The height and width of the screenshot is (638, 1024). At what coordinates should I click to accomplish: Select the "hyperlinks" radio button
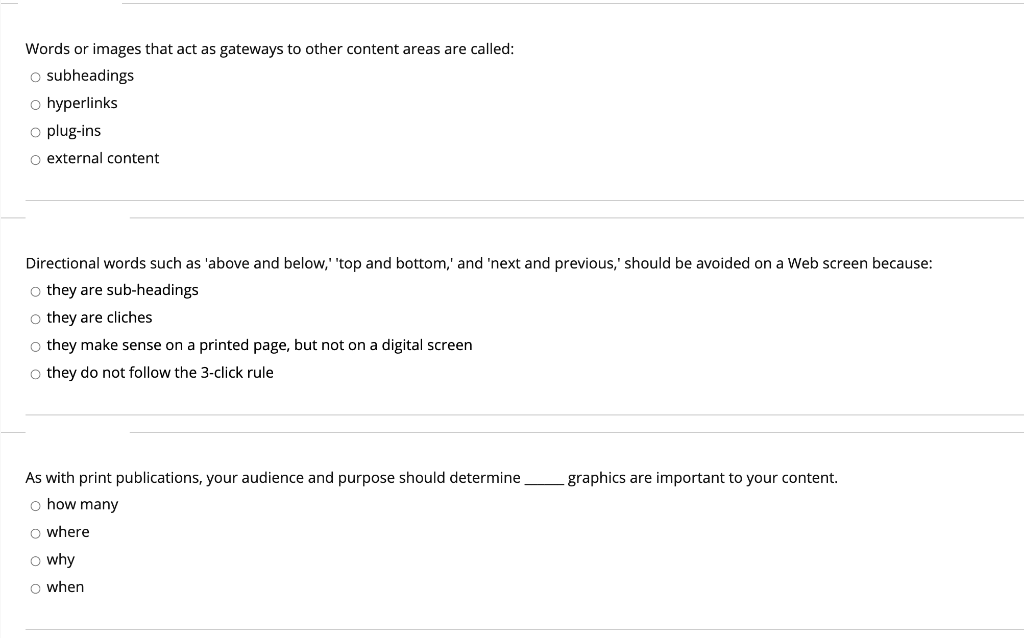[35, 103]
